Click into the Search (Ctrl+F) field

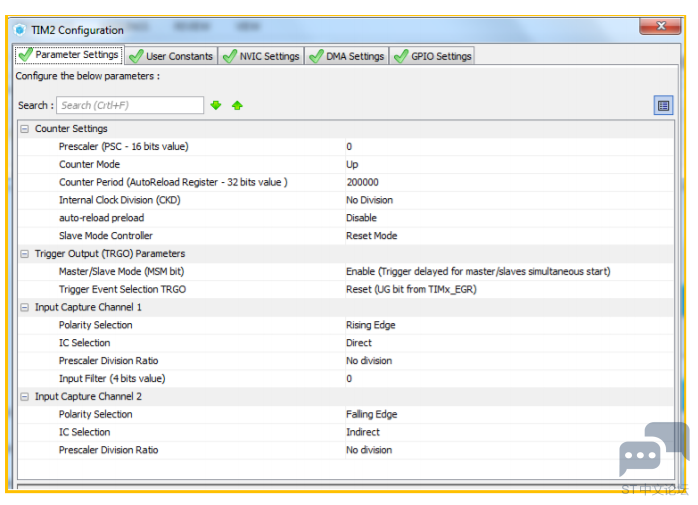130,106
